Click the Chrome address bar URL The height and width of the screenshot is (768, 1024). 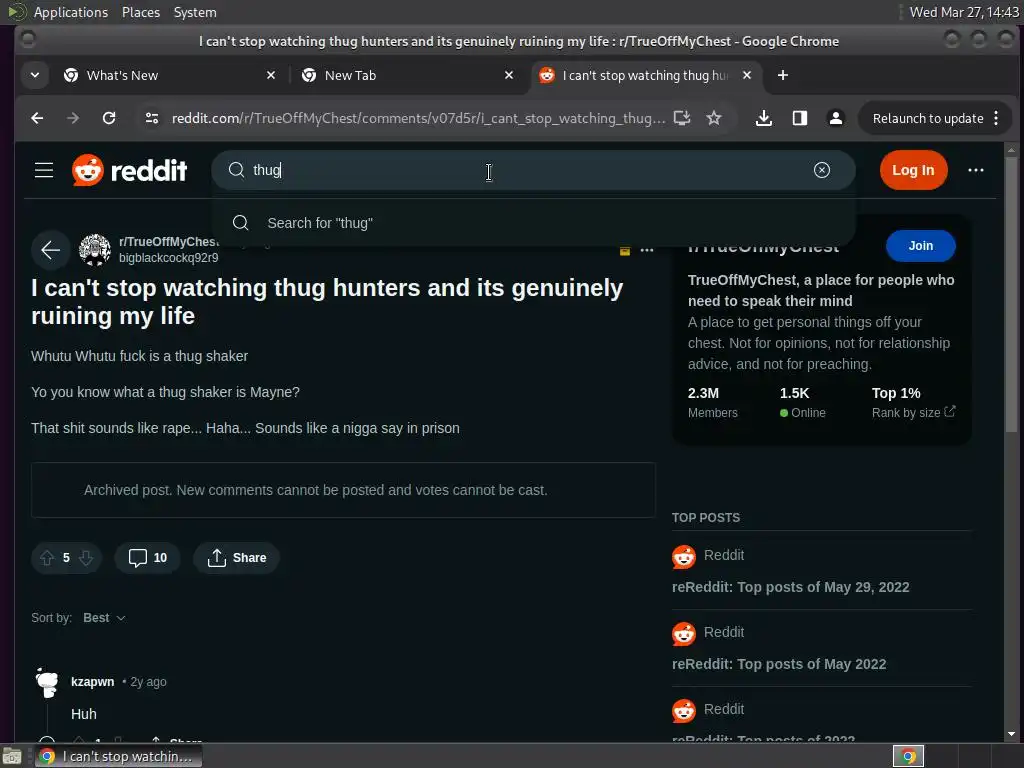pyautogui.click(x=418, y=118)
